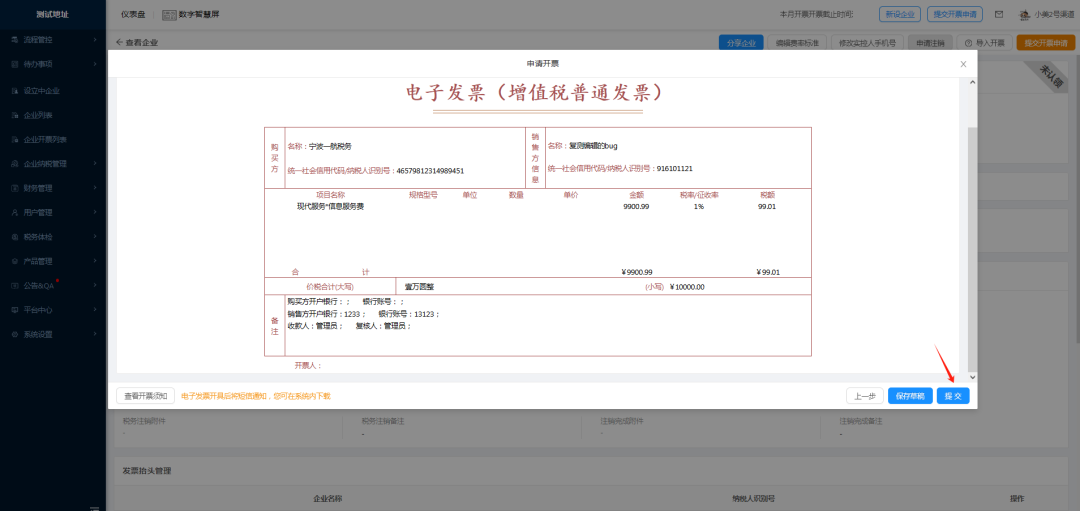1080x511 pixels.
Task: Close the 申请开票 dialog with X
Action: pos(963,63)
